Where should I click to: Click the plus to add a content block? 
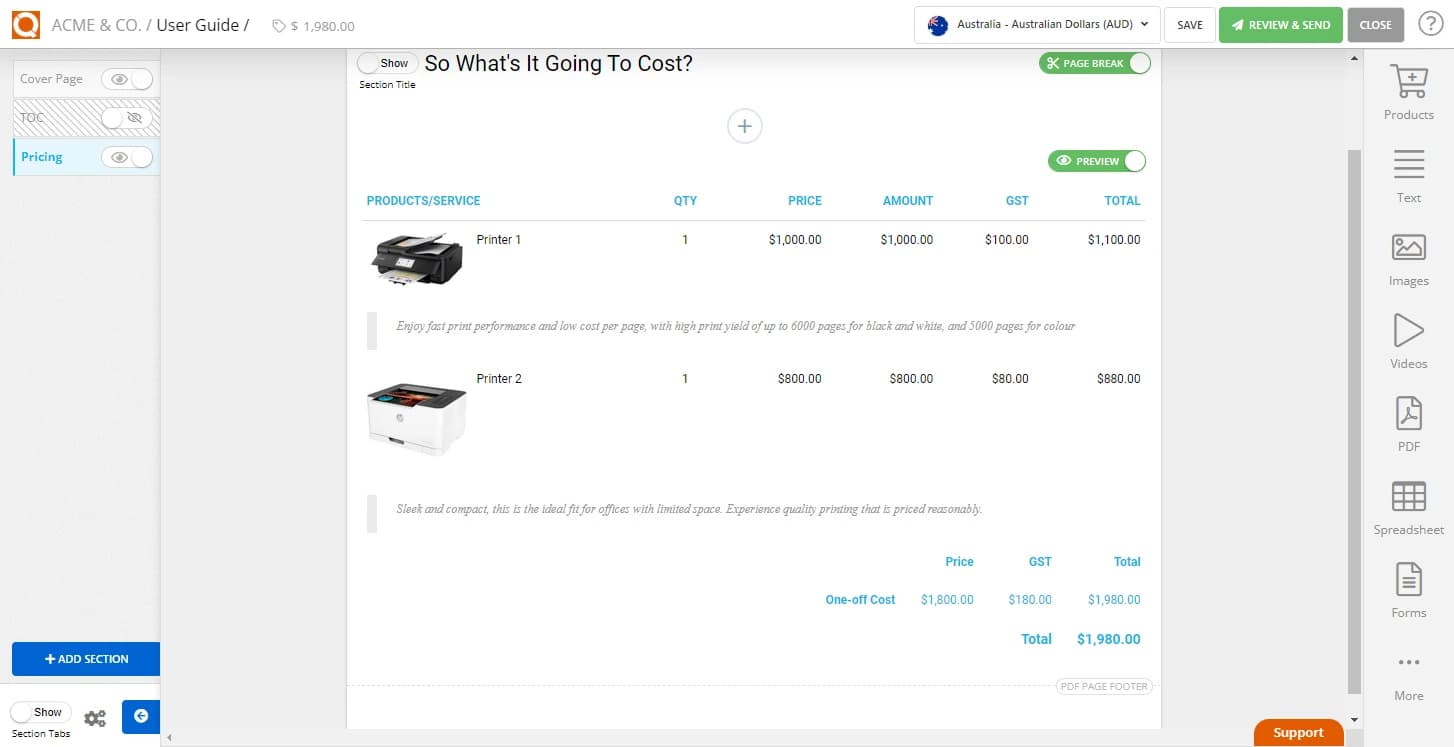[x=744, y=126]
